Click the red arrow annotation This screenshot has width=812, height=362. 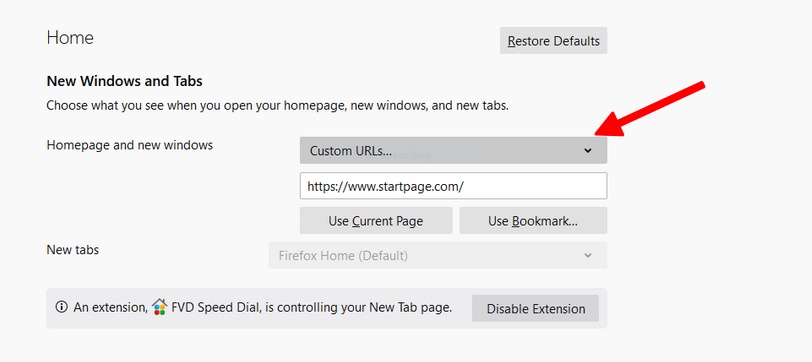[x=650, y=110]
